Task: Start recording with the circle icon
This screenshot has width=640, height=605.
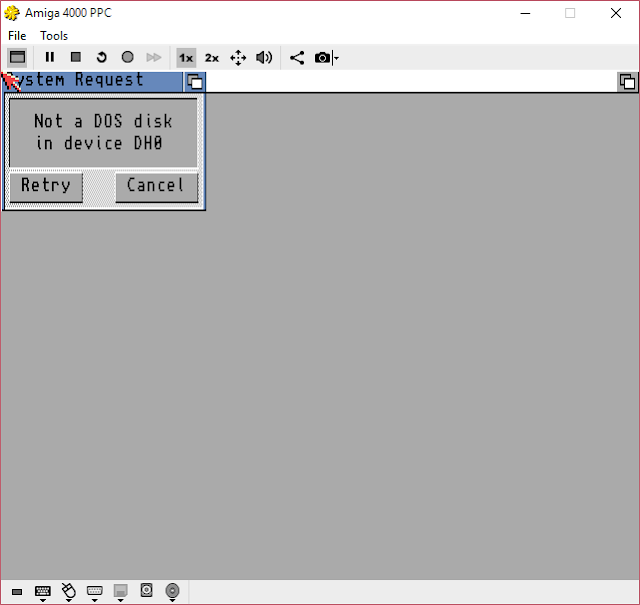Action: point(127,57)
